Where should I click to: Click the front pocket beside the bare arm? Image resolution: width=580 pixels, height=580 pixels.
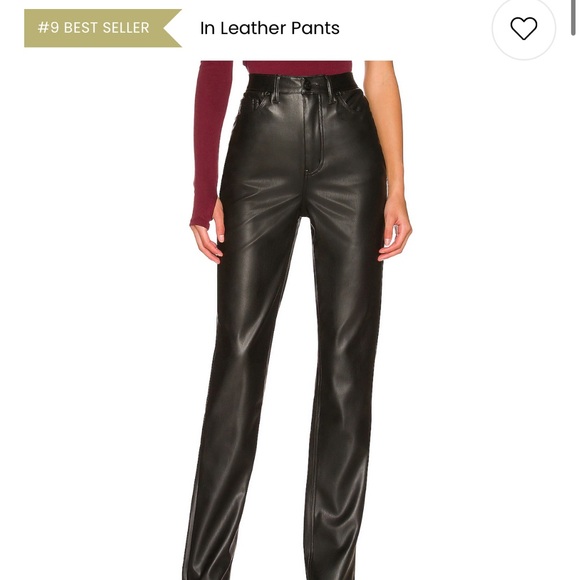(350, 102)
